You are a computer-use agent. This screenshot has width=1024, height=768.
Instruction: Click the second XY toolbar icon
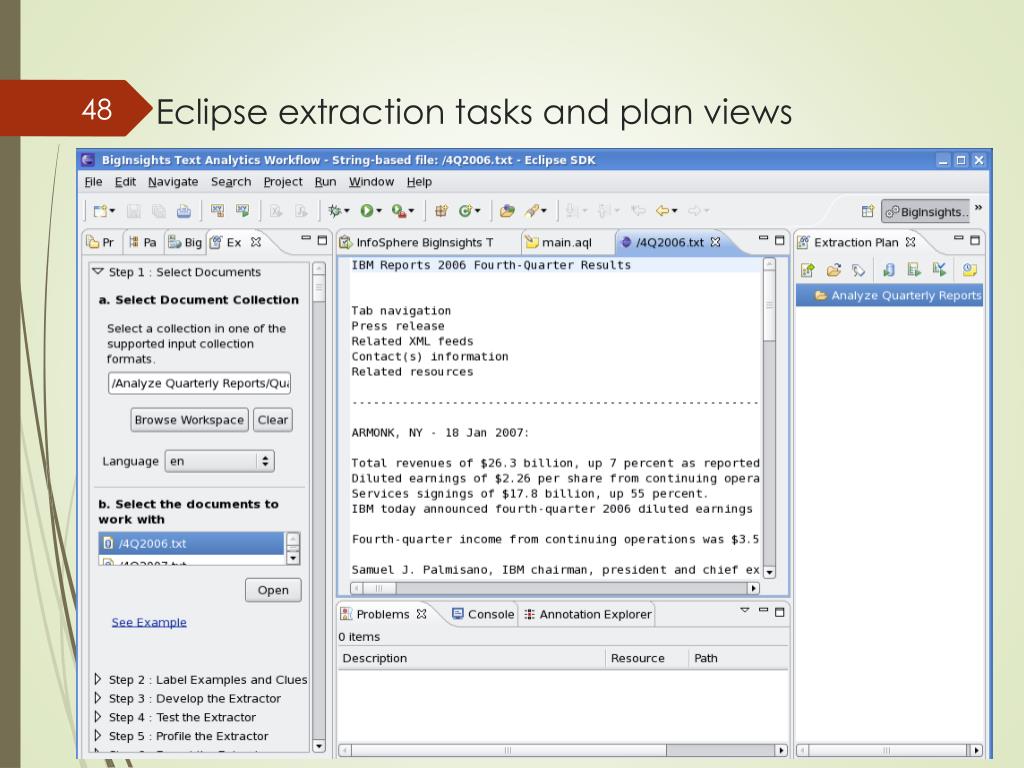coord(242,210)
